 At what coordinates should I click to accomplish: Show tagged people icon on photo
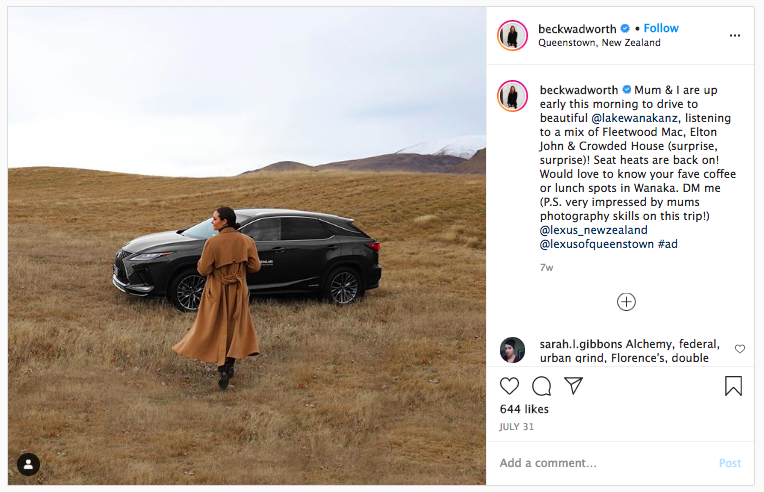point(29,464)
